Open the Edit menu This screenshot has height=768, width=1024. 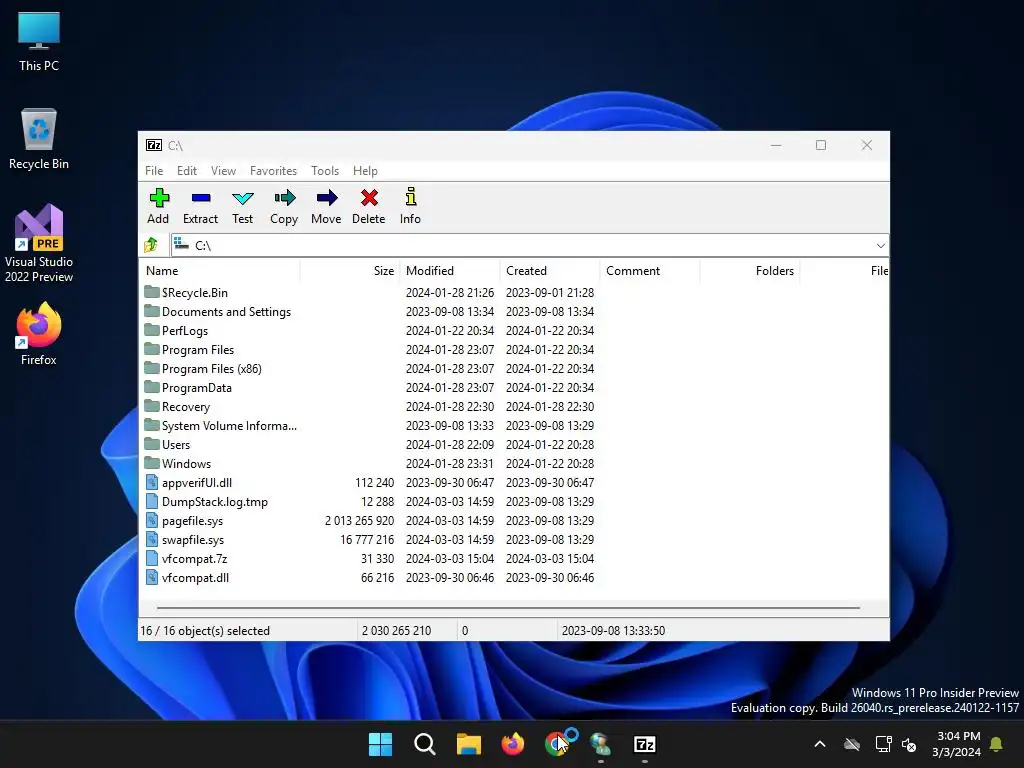tap(187, 170)
